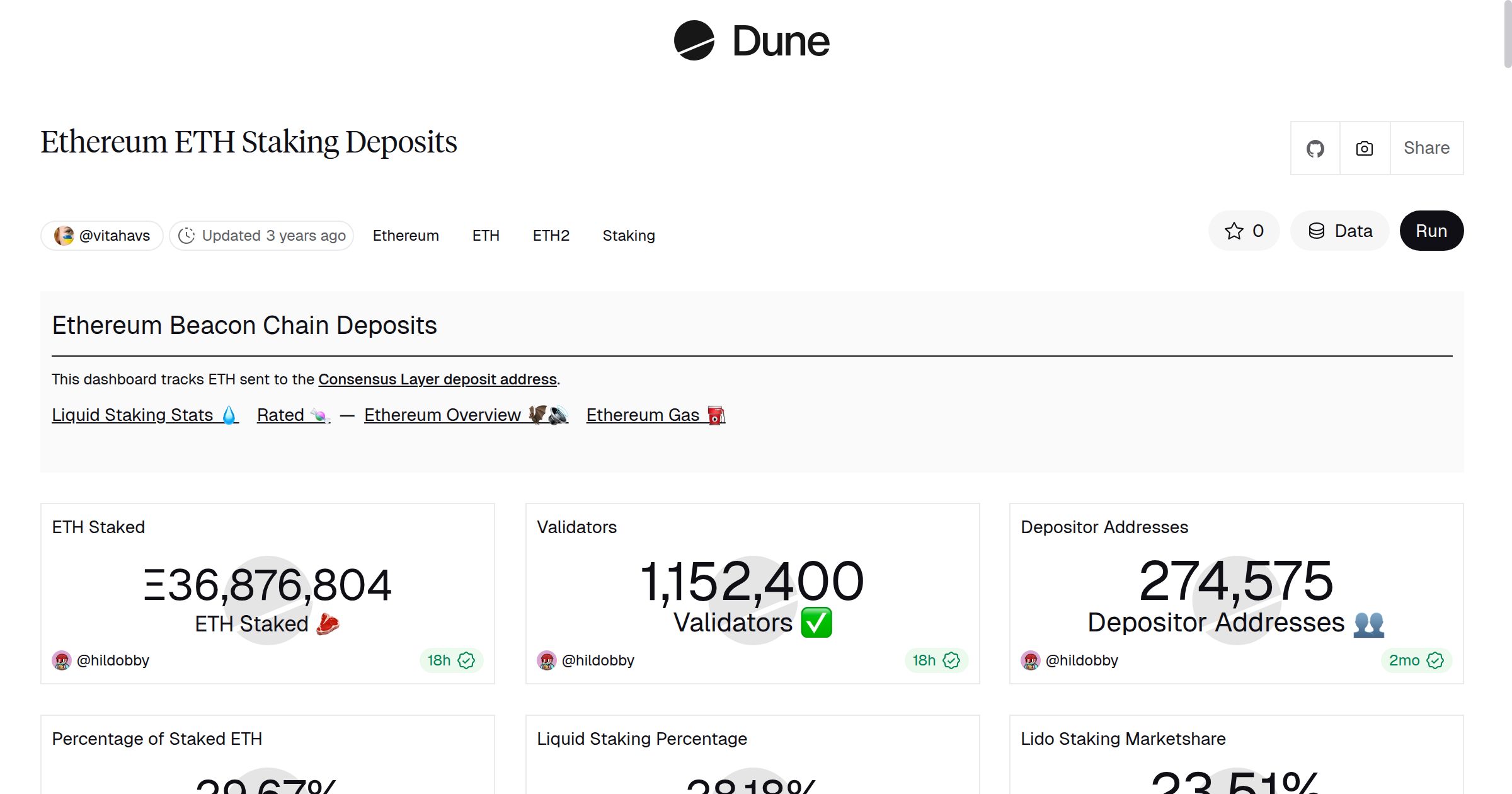Open the Data panel
This screenshot has height=794, width=1512.
pos(1340,231)
